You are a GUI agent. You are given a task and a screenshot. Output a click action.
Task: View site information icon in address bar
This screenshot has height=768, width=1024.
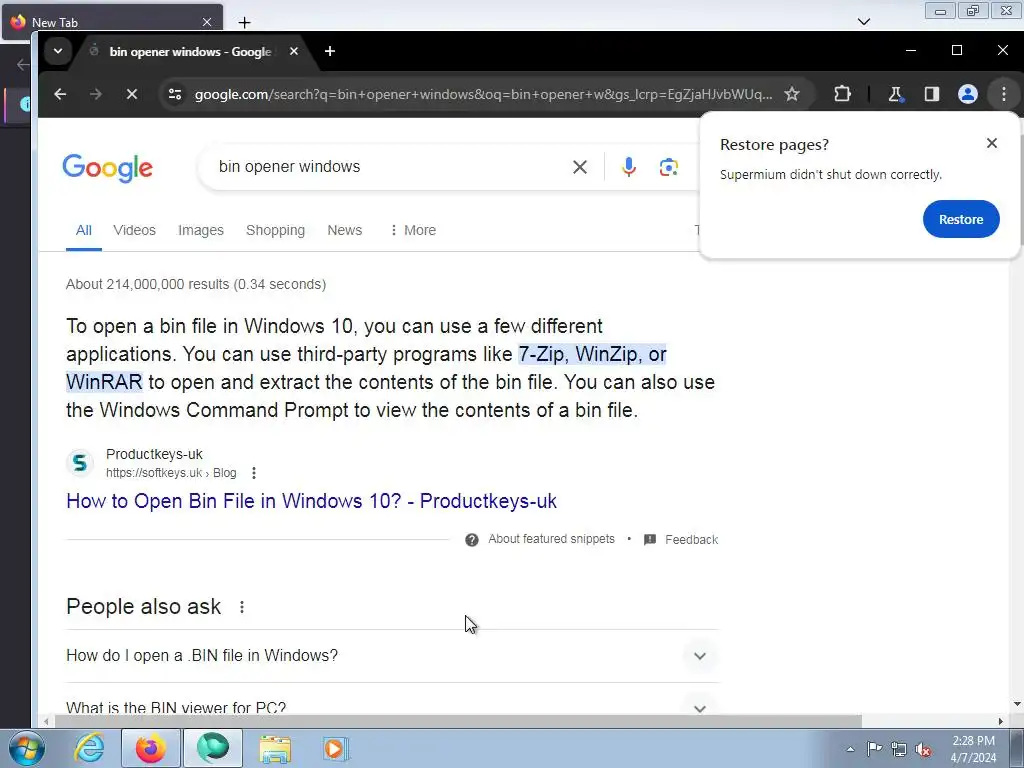[175, 94]
